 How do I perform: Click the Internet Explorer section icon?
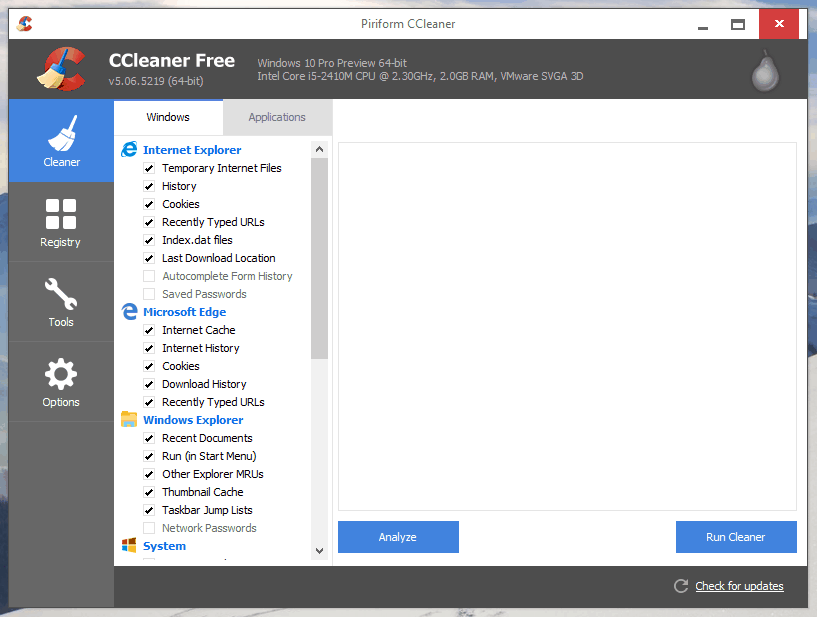coord(129,150)
